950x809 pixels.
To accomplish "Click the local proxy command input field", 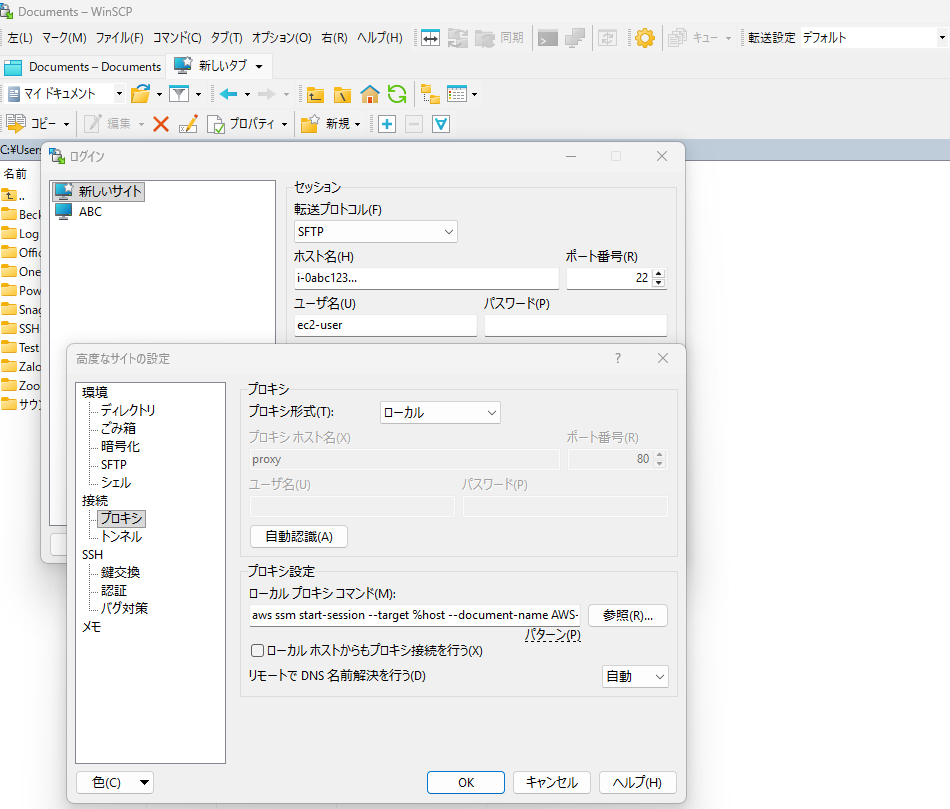I will 414,614.
